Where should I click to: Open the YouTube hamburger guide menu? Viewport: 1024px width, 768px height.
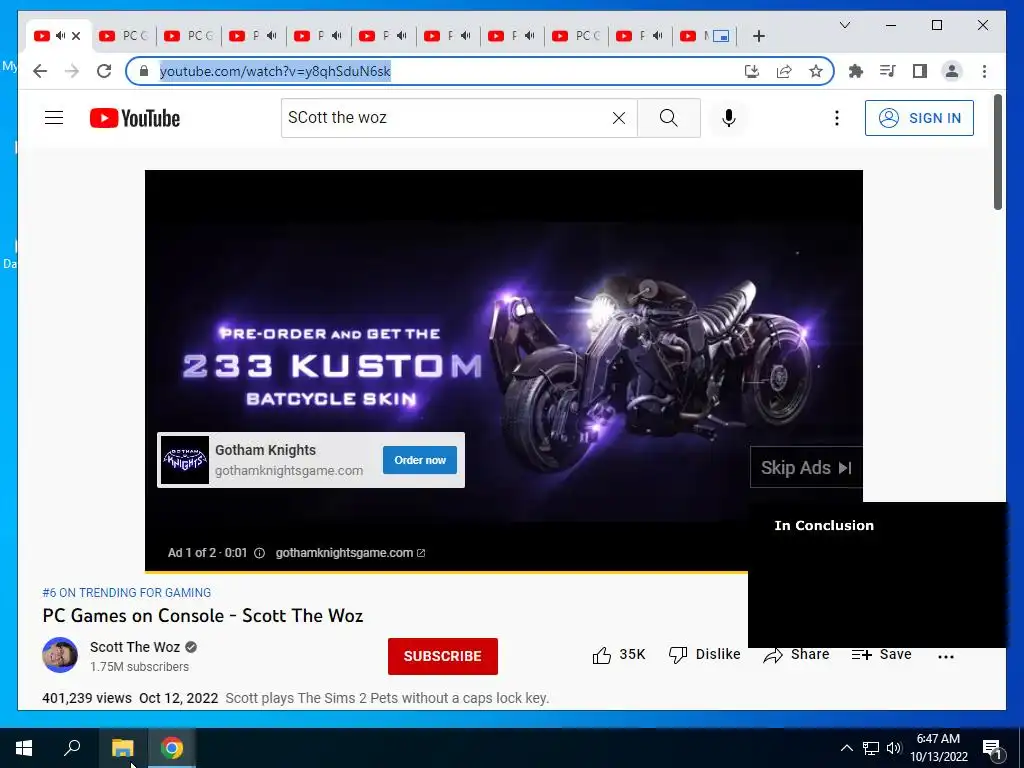(x=54, y=118)
